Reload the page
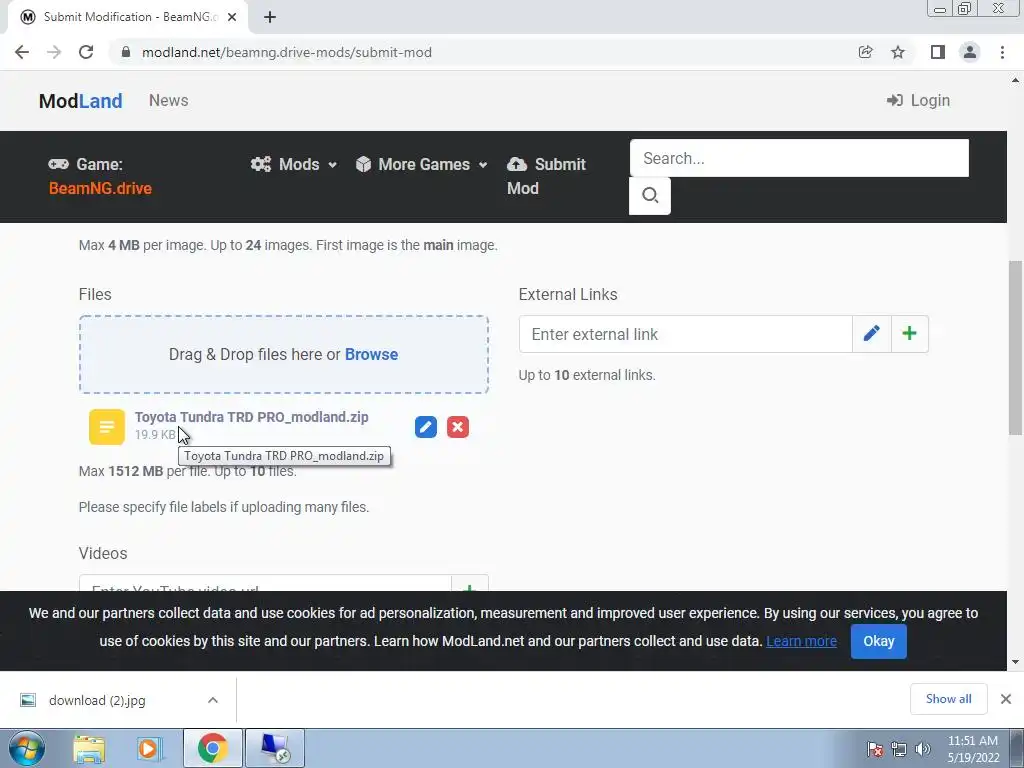 pyautogui.click(x=86, y=52)
